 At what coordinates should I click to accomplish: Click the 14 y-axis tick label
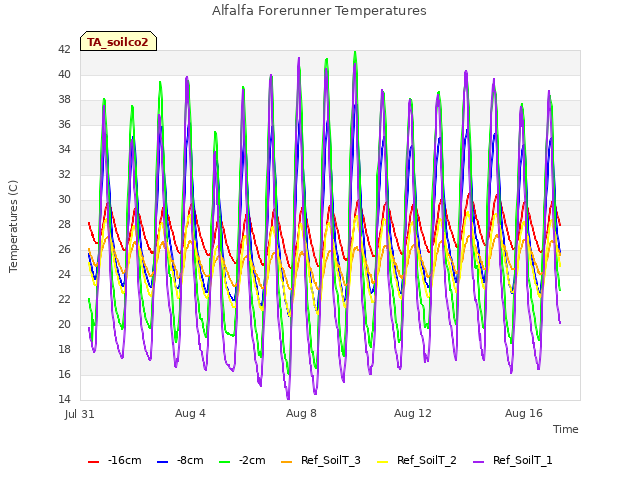64,399
